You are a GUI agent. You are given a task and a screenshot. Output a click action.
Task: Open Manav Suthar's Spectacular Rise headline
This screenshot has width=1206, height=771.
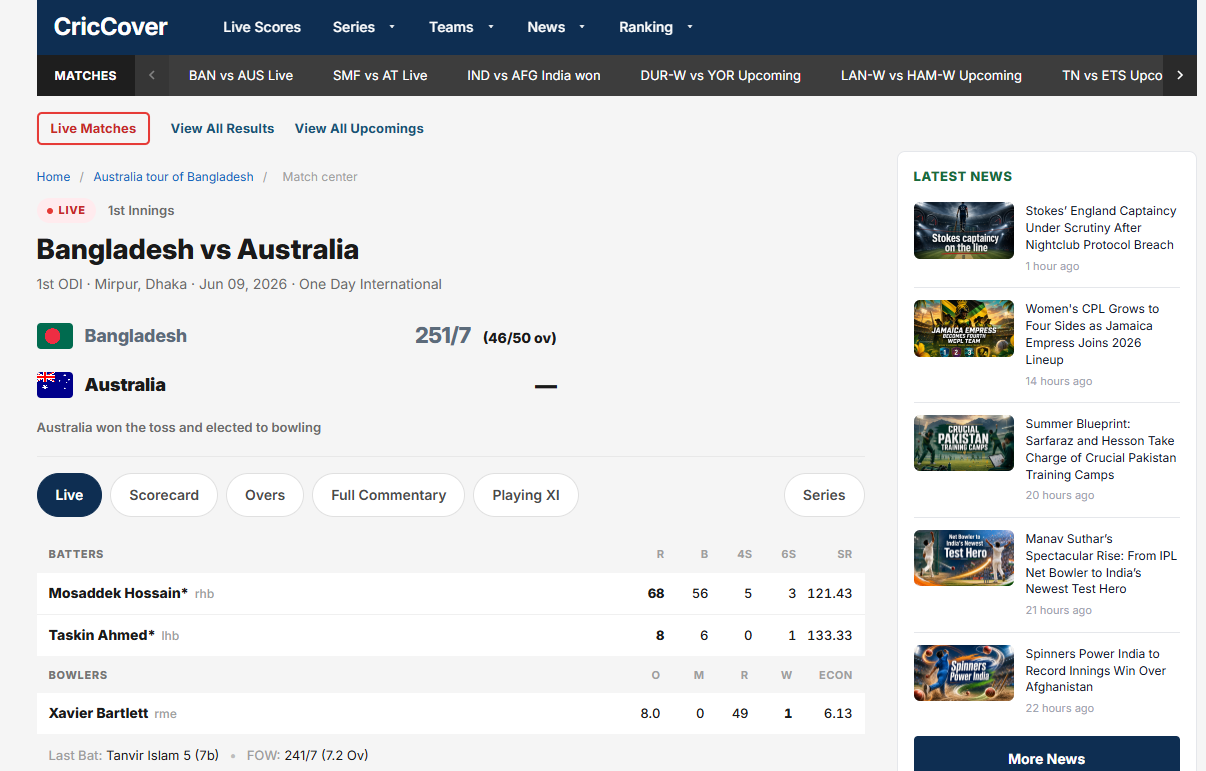(x=1102, y=564)
